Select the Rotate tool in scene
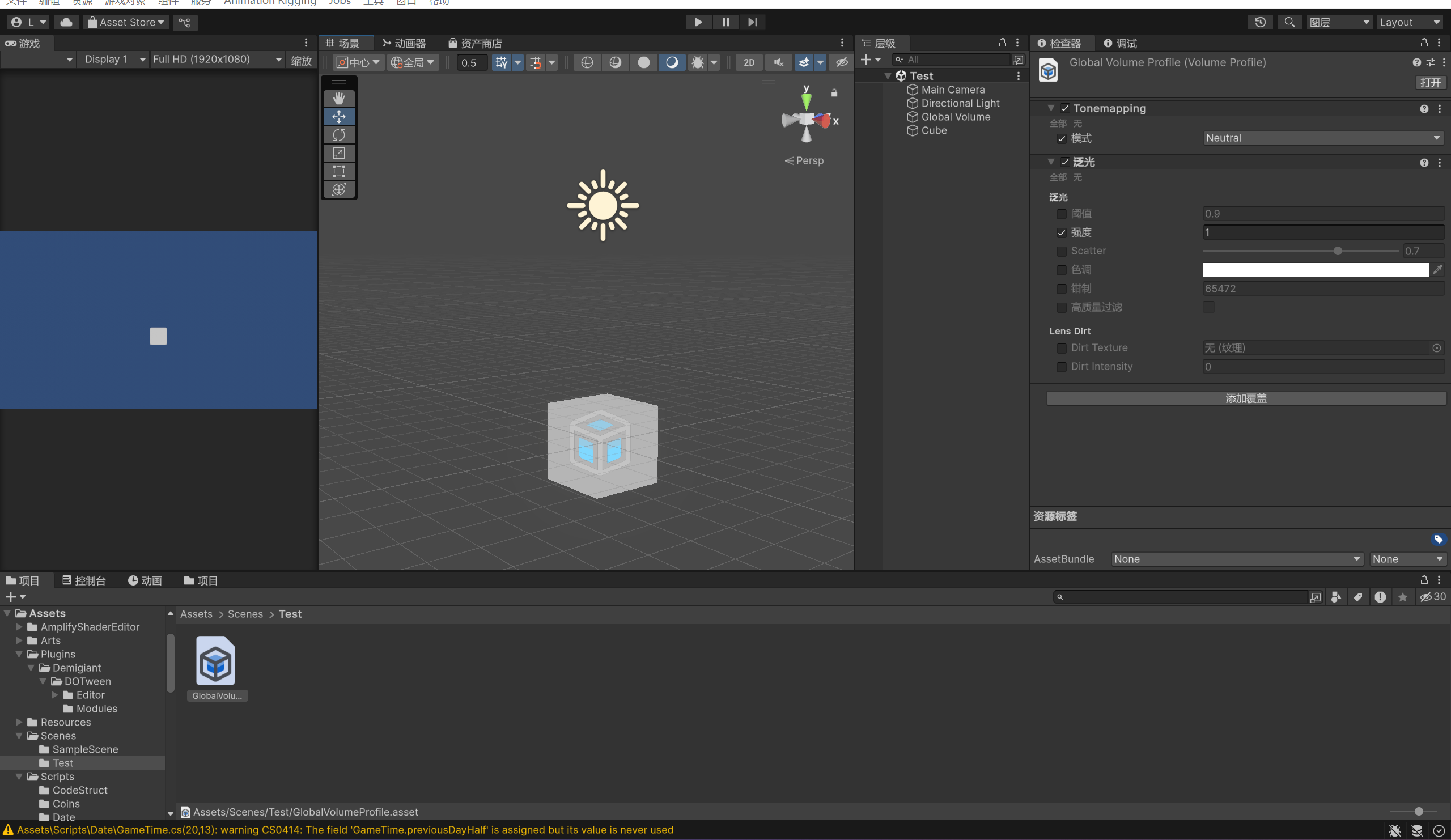The height and width of the screenshot is (840, 1451). pyautogui.click(x=338, y=135)
